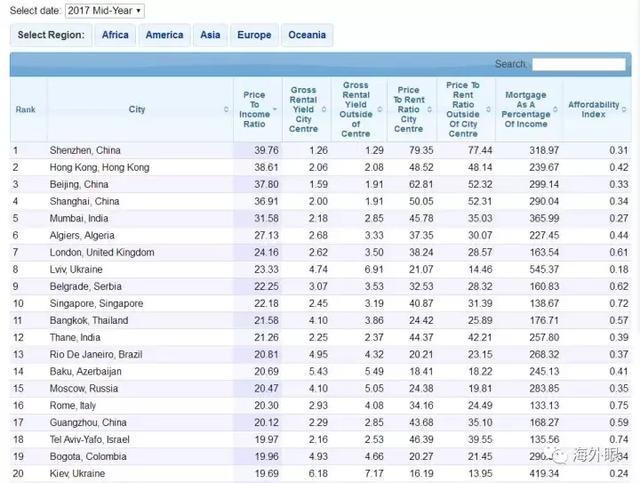Click Mumbai's mortgage percentage 365.99
The height and width of the screenshot is (483, 640).
click(x=544, y=218)
